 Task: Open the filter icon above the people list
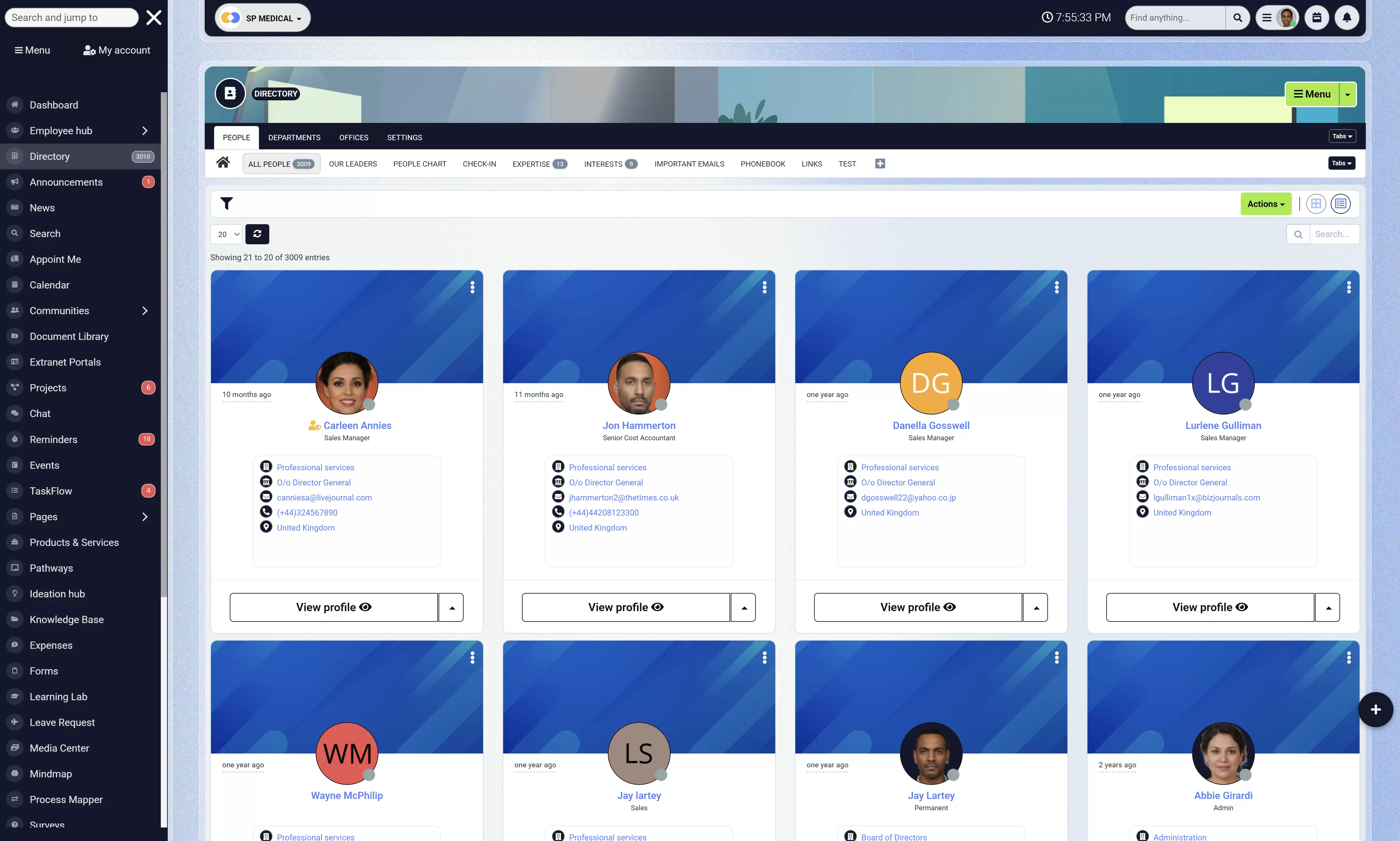click(x=226, y=203)
